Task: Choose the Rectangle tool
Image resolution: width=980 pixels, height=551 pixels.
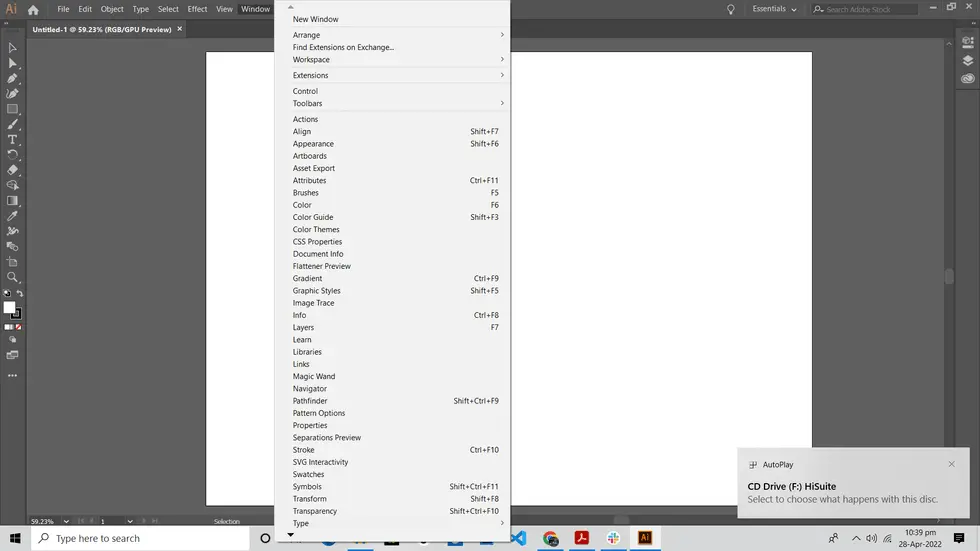Action: point(12,109)
